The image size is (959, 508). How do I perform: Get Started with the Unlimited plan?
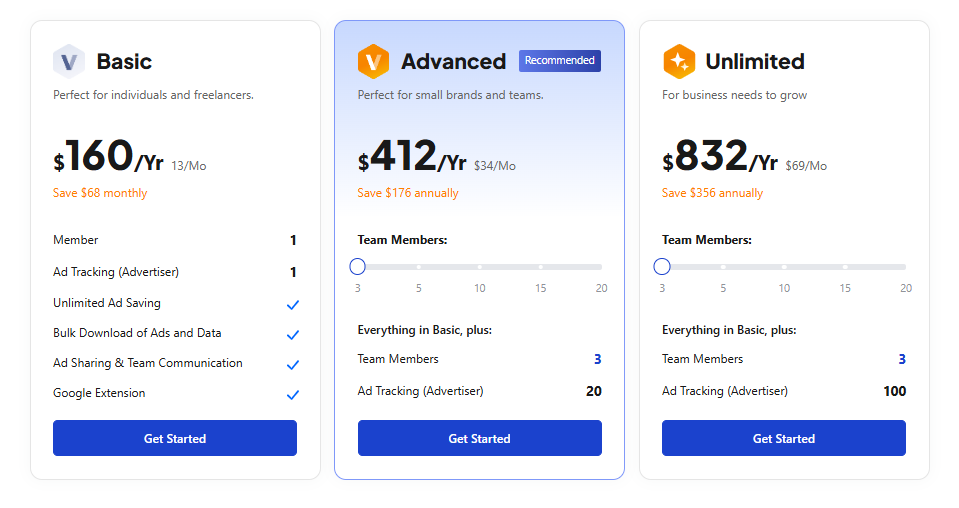click(783, 438)
